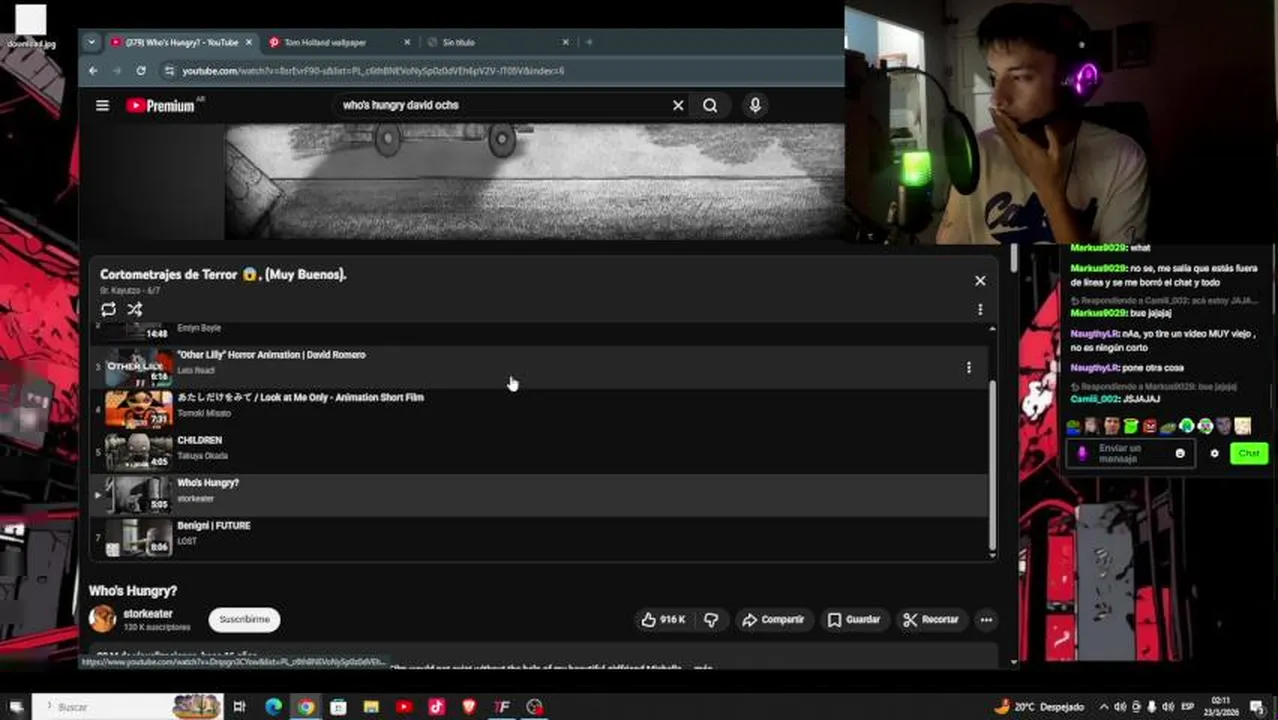Open more actions ellipsis beside Recortar
Image resolution: width=1278 pixels, height=720 pixels.
[x=986, y=620]
